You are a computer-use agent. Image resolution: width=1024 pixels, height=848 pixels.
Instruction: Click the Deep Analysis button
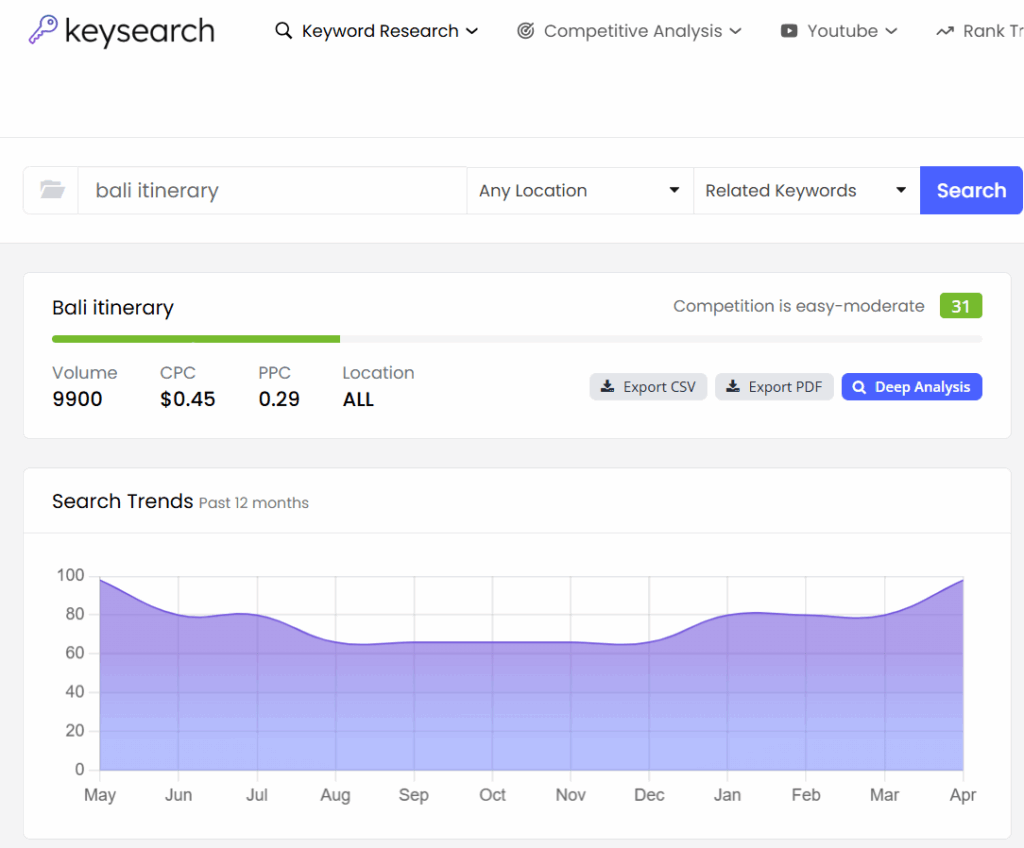coord(912,387)
